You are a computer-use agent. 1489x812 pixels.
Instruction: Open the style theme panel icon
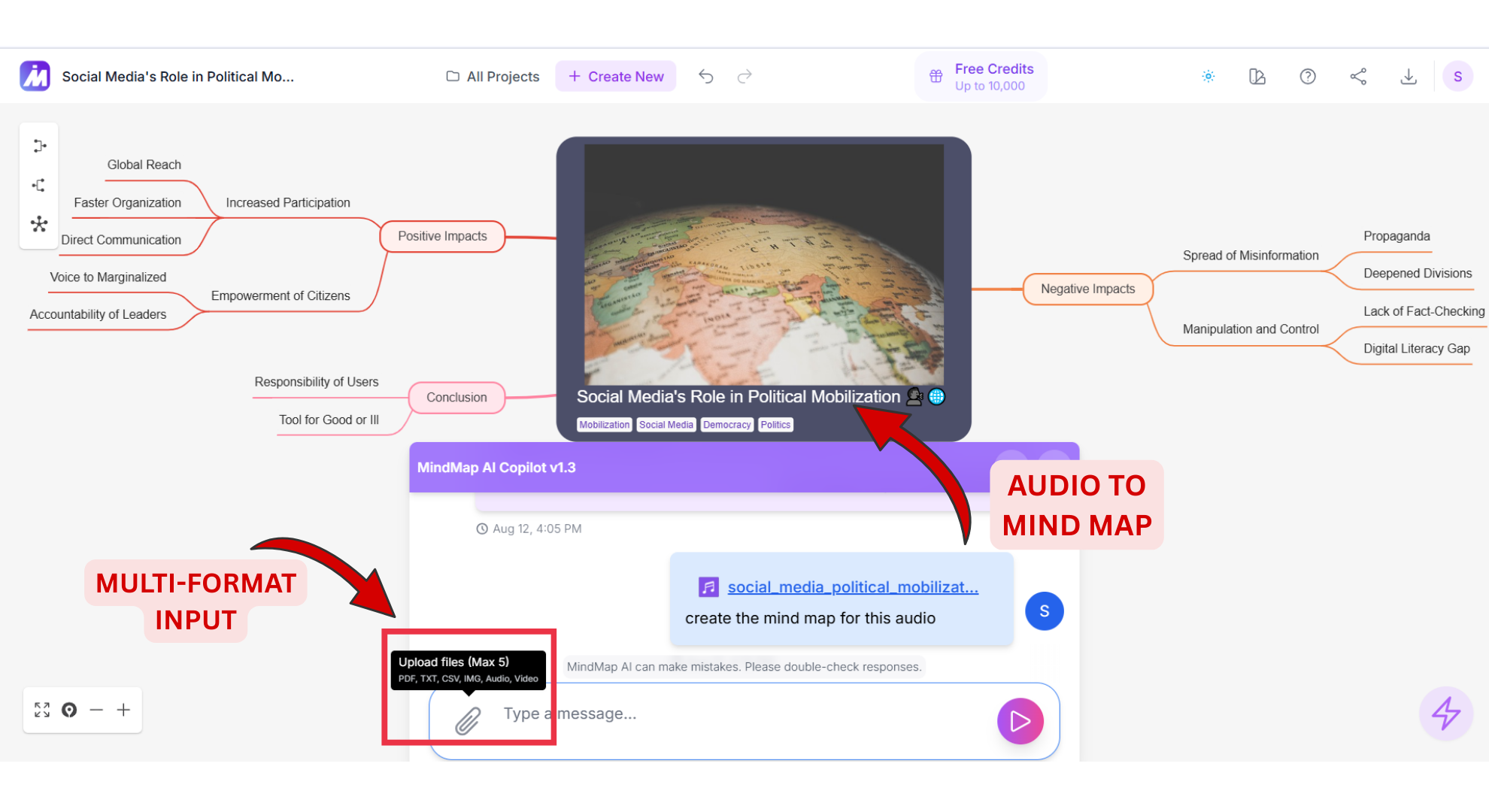(x=1257, y=77)
